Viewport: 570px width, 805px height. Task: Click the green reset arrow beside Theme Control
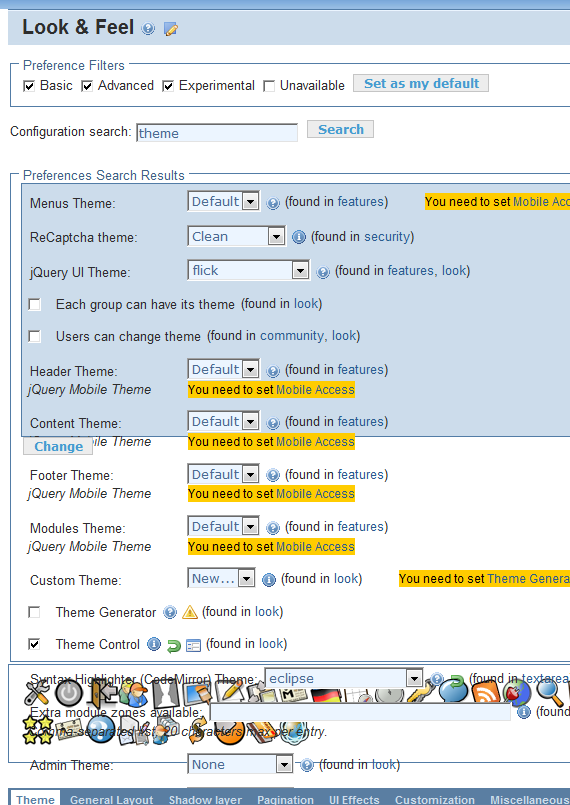(174, 645)
